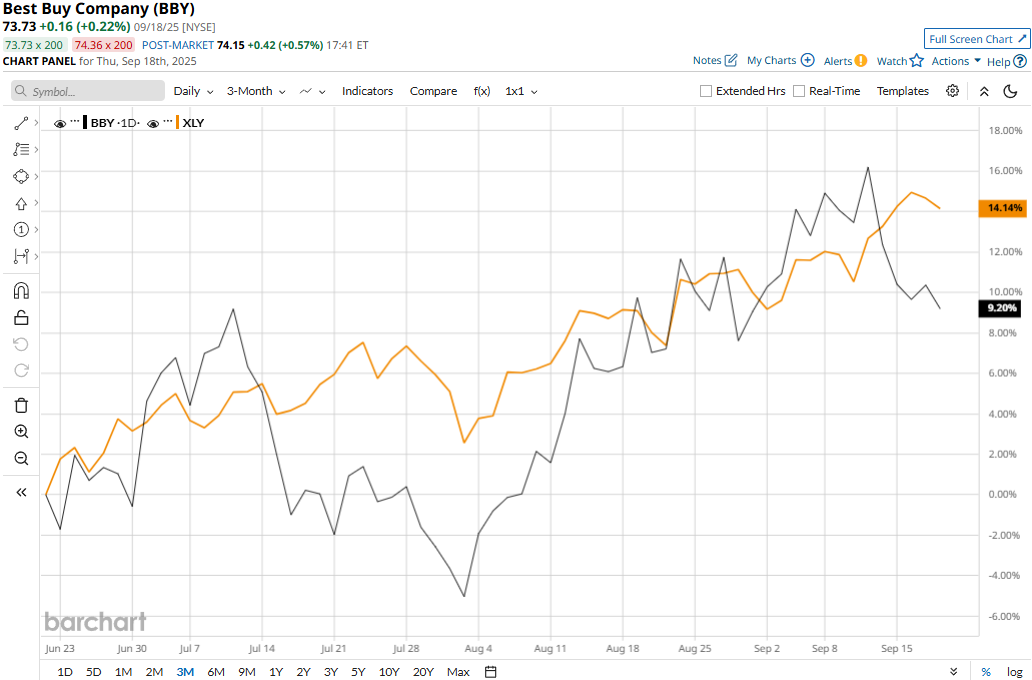Open the Fibonacci tools icon
Viewport: 1032px width, 680px height.
21,149
